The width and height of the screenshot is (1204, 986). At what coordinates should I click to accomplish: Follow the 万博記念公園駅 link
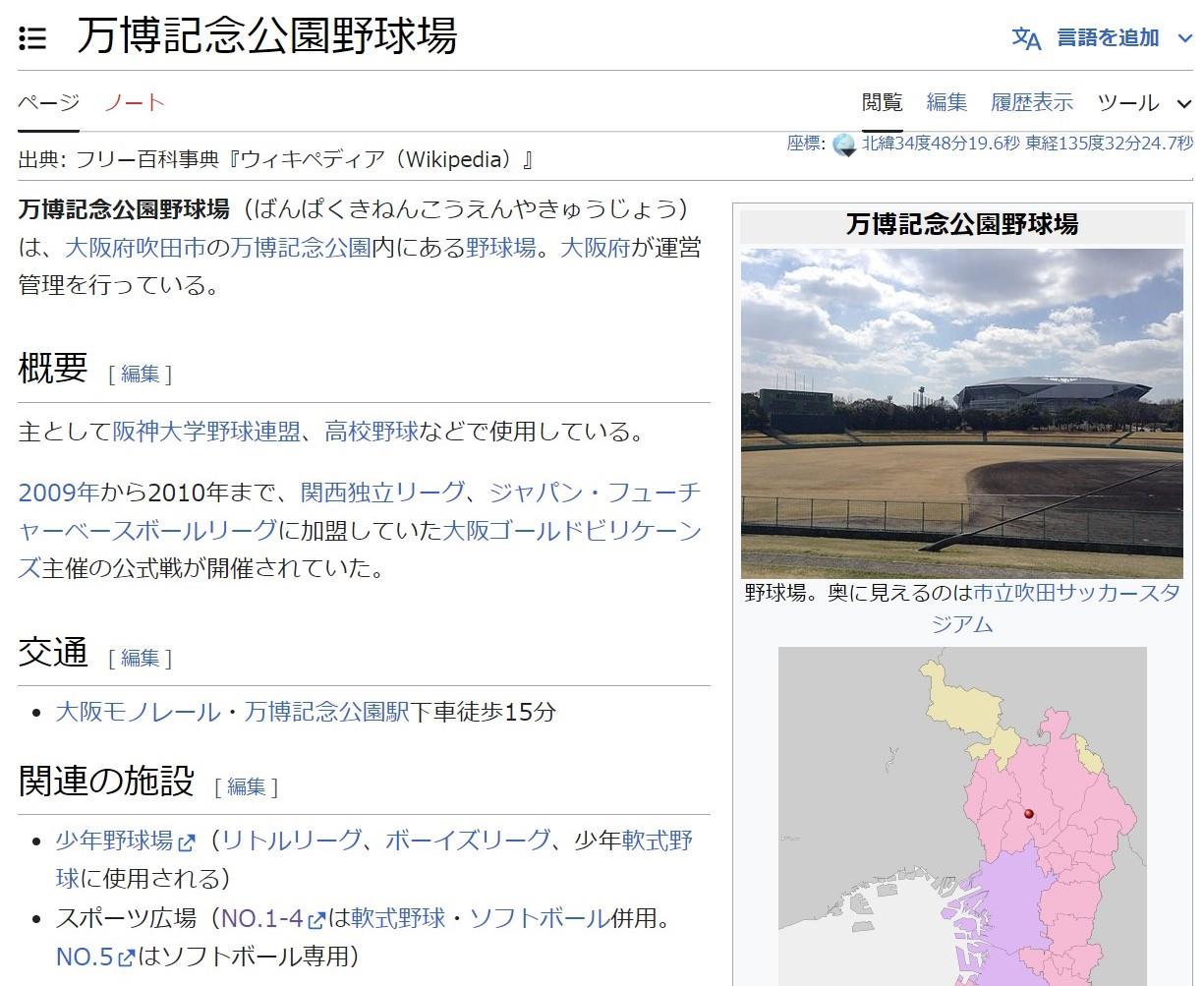pyautogui.click(x=326, y=711)
